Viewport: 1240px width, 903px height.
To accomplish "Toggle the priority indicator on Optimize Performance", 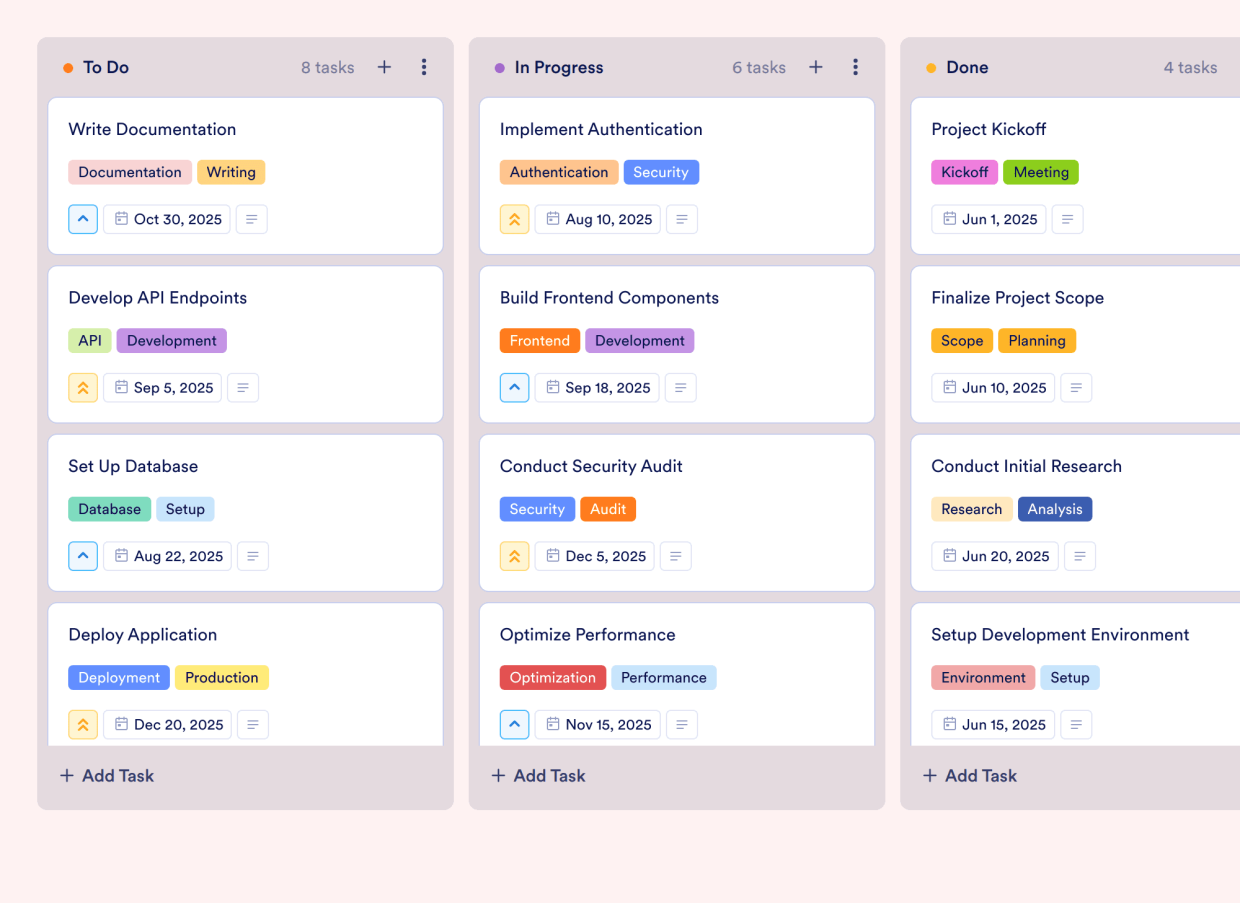I will click(x=514, y=724).
